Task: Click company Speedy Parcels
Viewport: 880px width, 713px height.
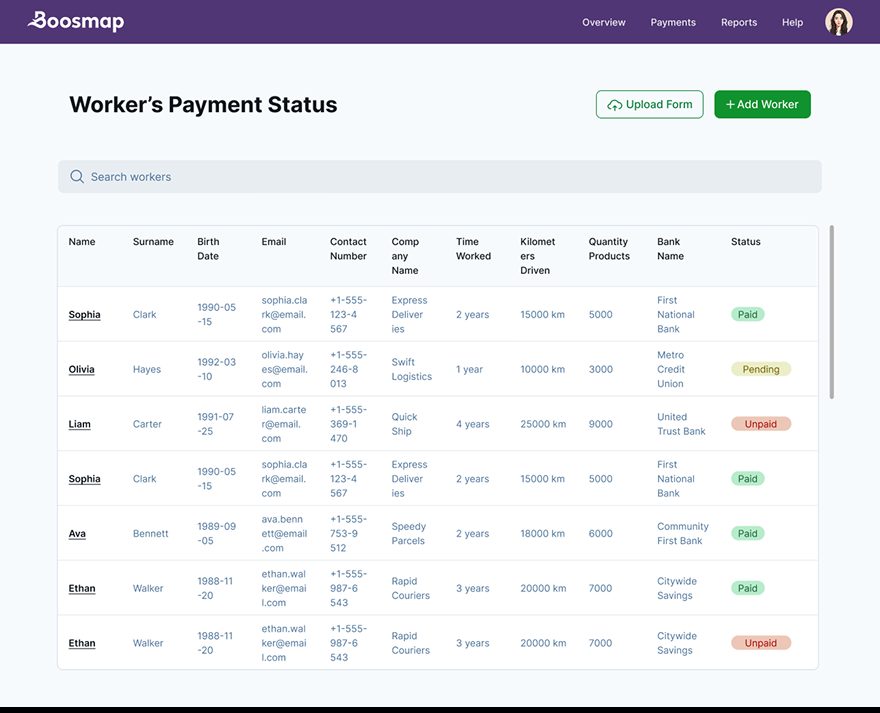Action: click(x=409, y=533)
